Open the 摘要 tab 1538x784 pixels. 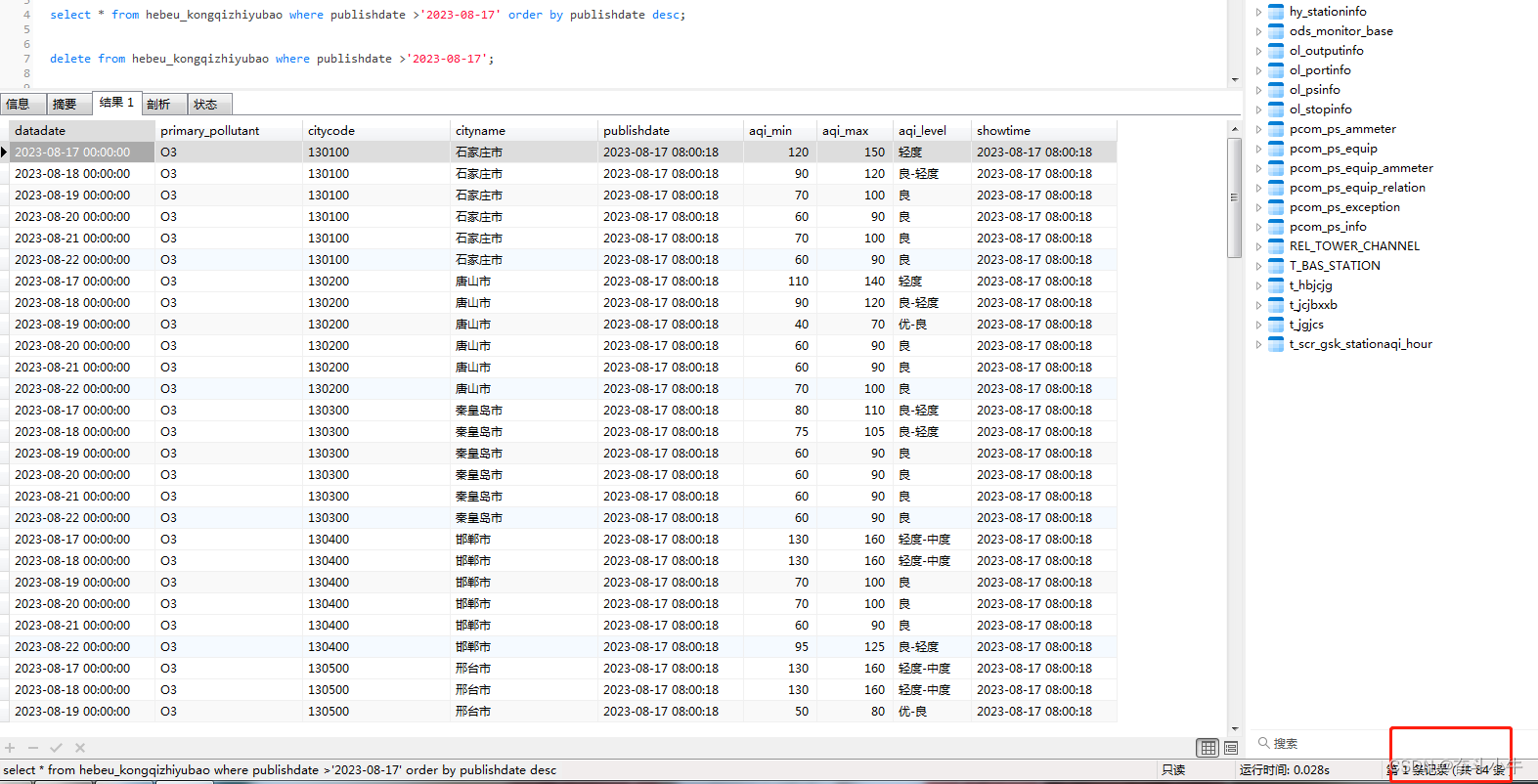pos(67,104)
